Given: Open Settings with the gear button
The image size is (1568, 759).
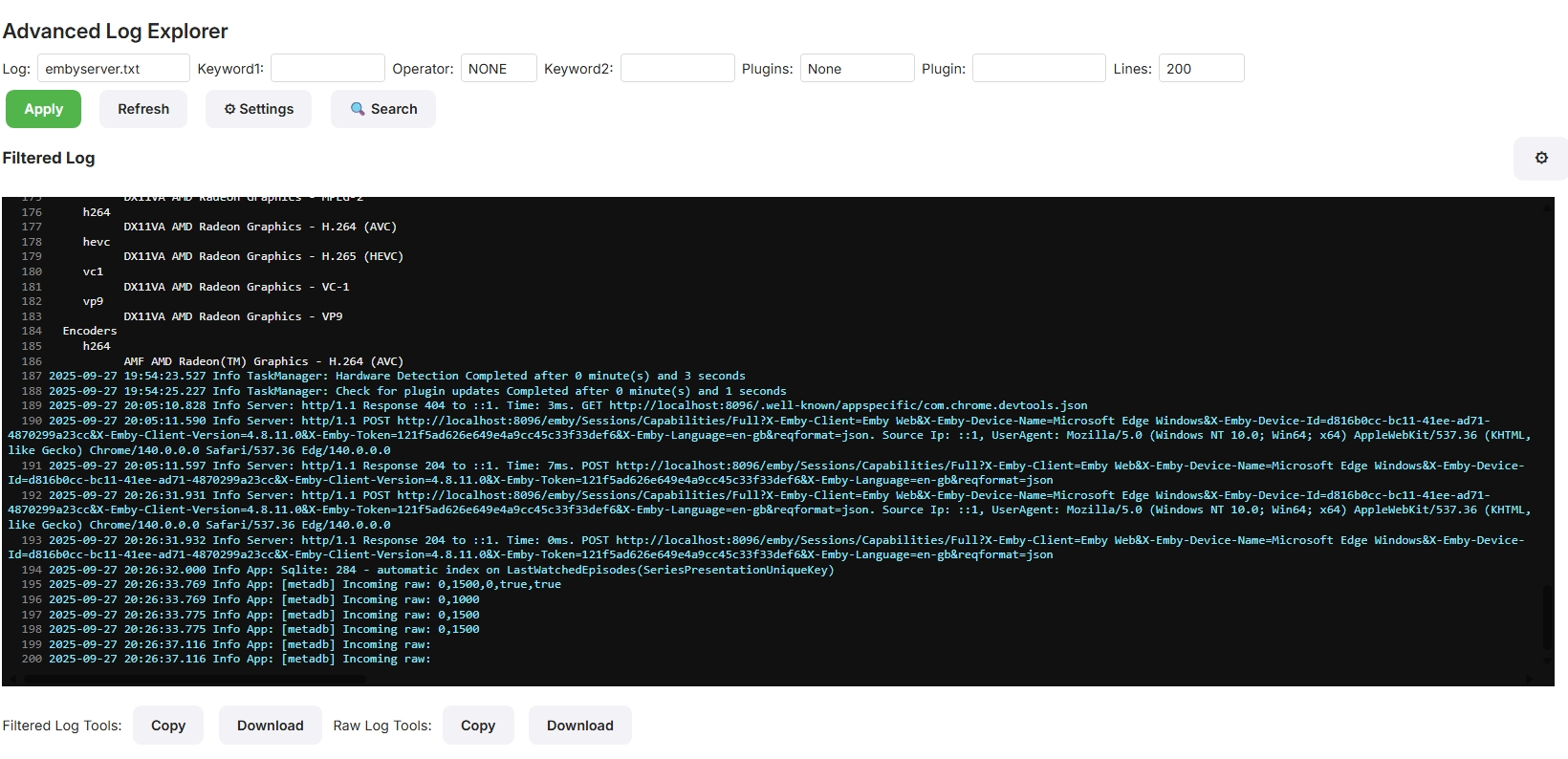Looking at the screenshot, I should (258, 109).
